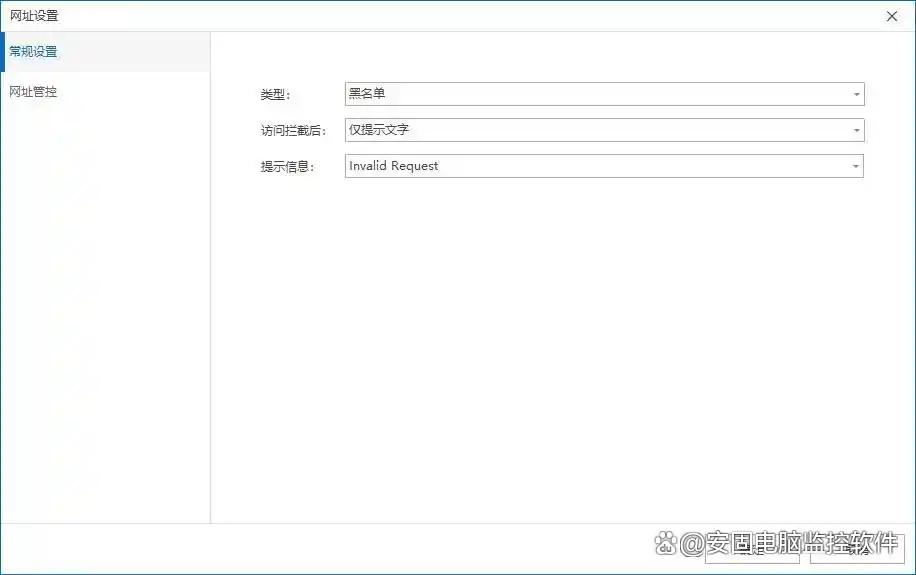Open the 访问拦截后 dropdown showing 仅提示文字
Screen dimensions: 916x575
(x=605, y=130)
